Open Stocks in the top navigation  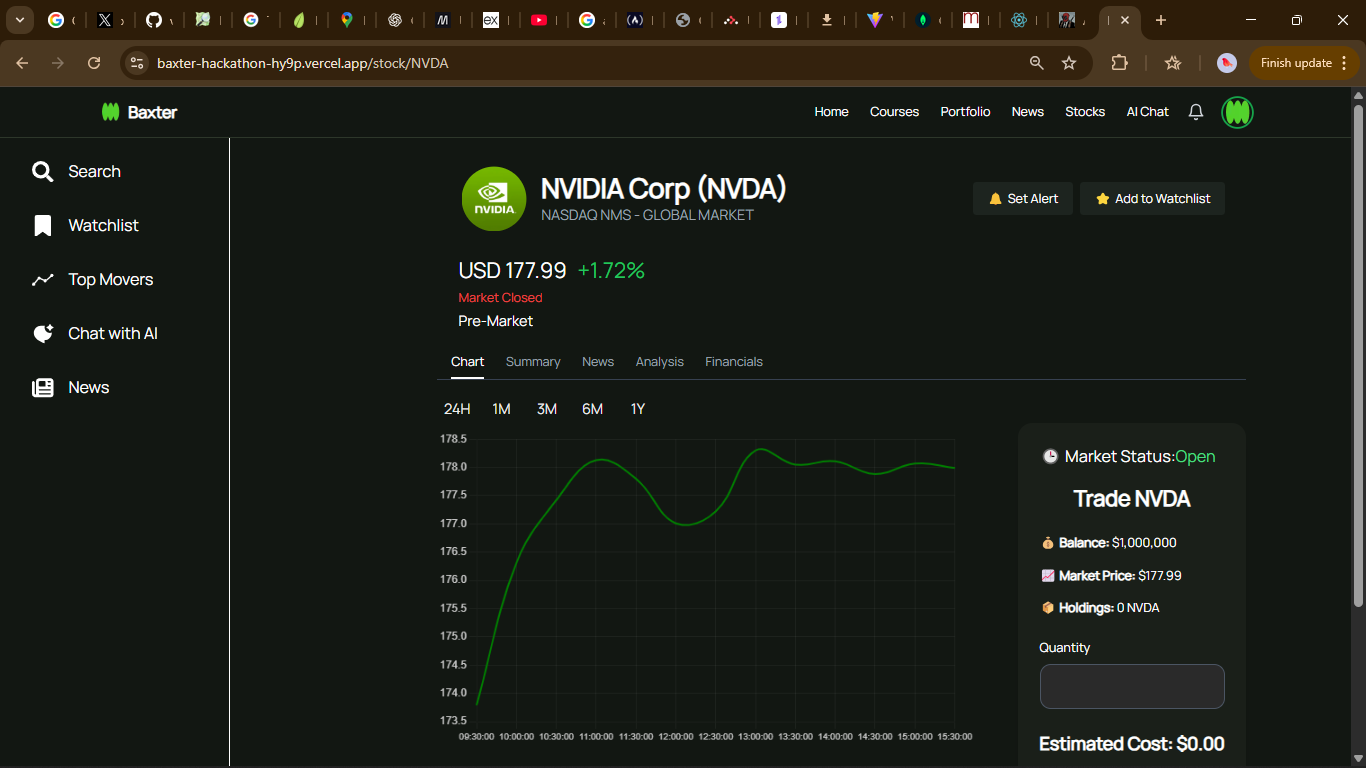1085,112
